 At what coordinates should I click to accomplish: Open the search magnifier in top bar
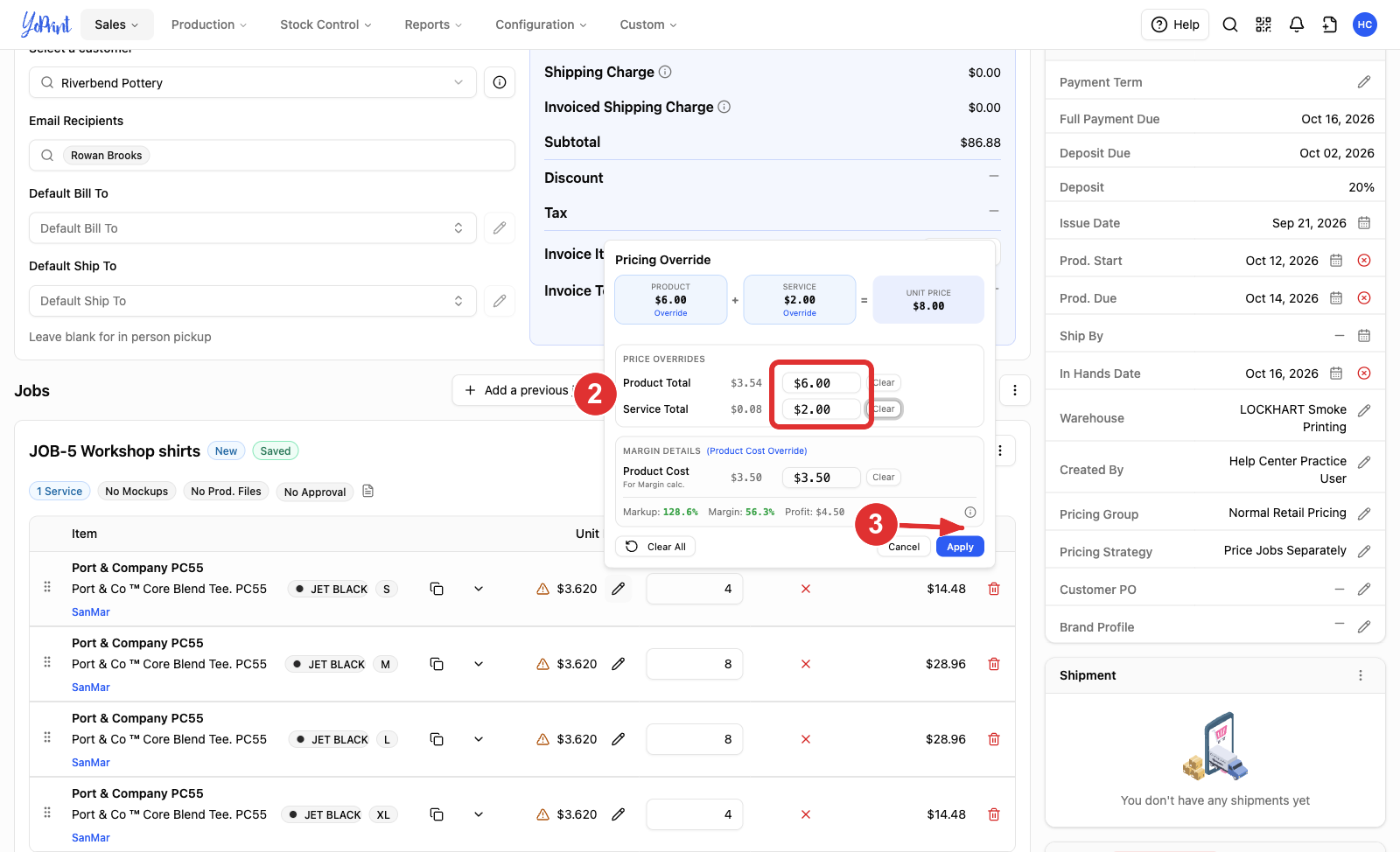click(x=1230, y=24)
